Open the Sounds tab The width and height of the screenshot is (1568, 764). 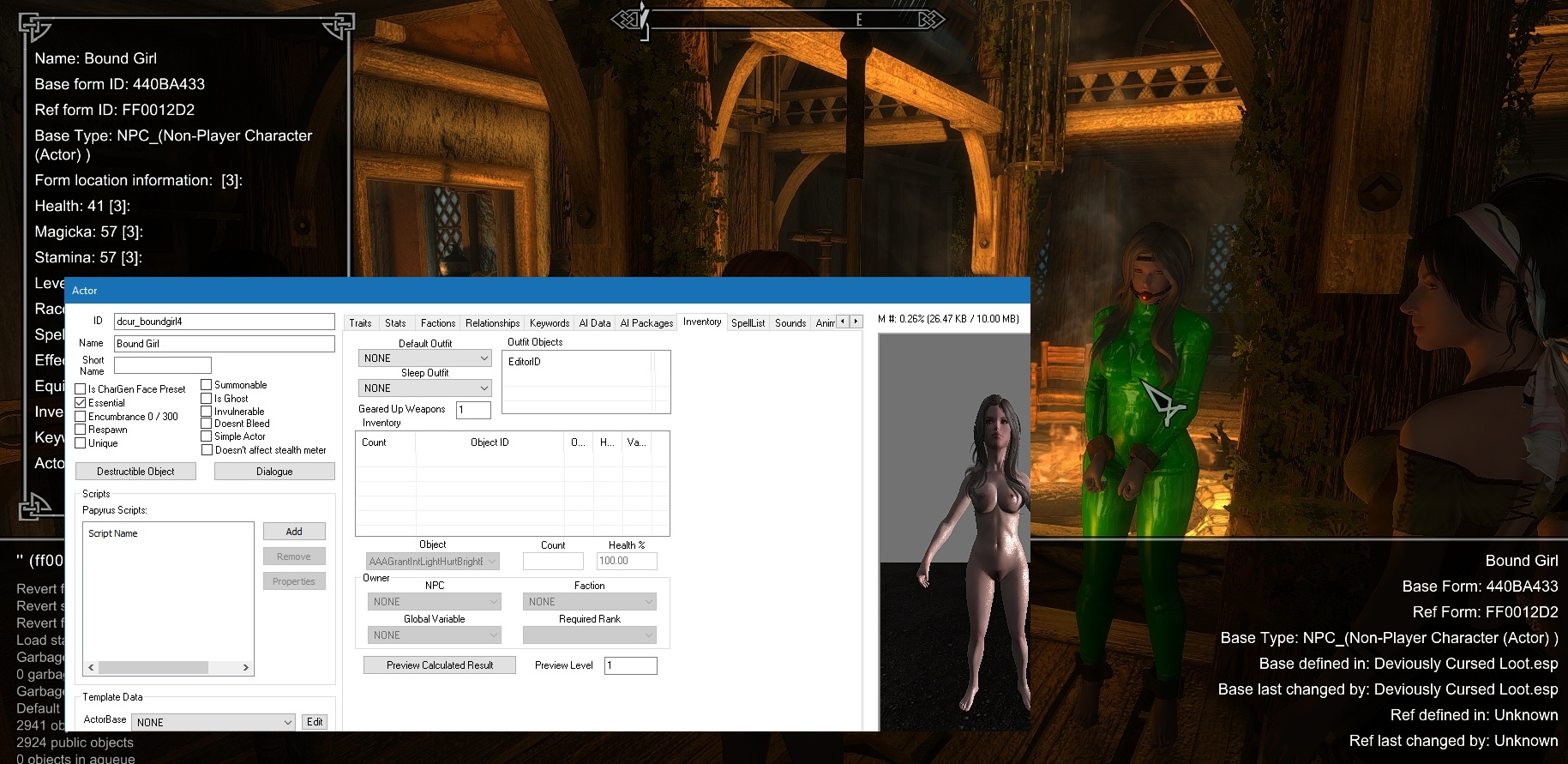coord(790,323)
